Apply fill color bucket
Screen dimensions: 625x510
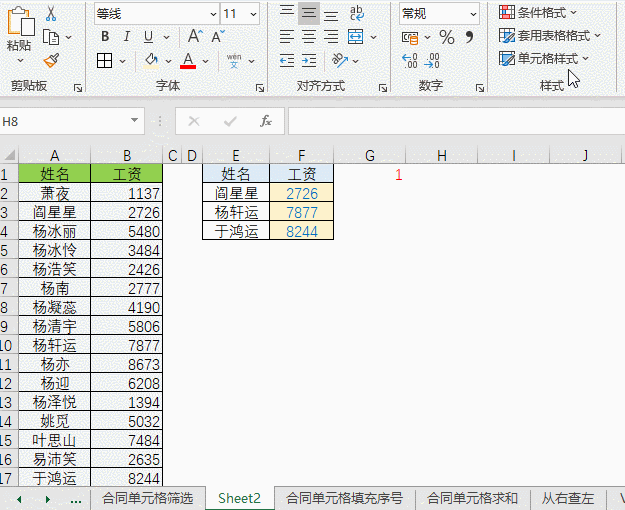click(x=151, y=61)
